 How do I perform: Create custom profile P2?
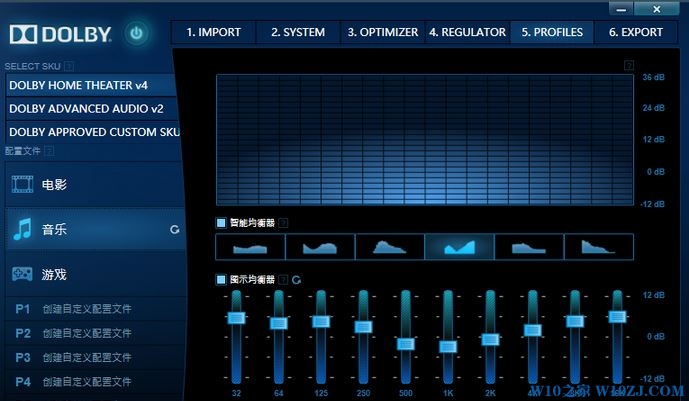tap(95, 333)
